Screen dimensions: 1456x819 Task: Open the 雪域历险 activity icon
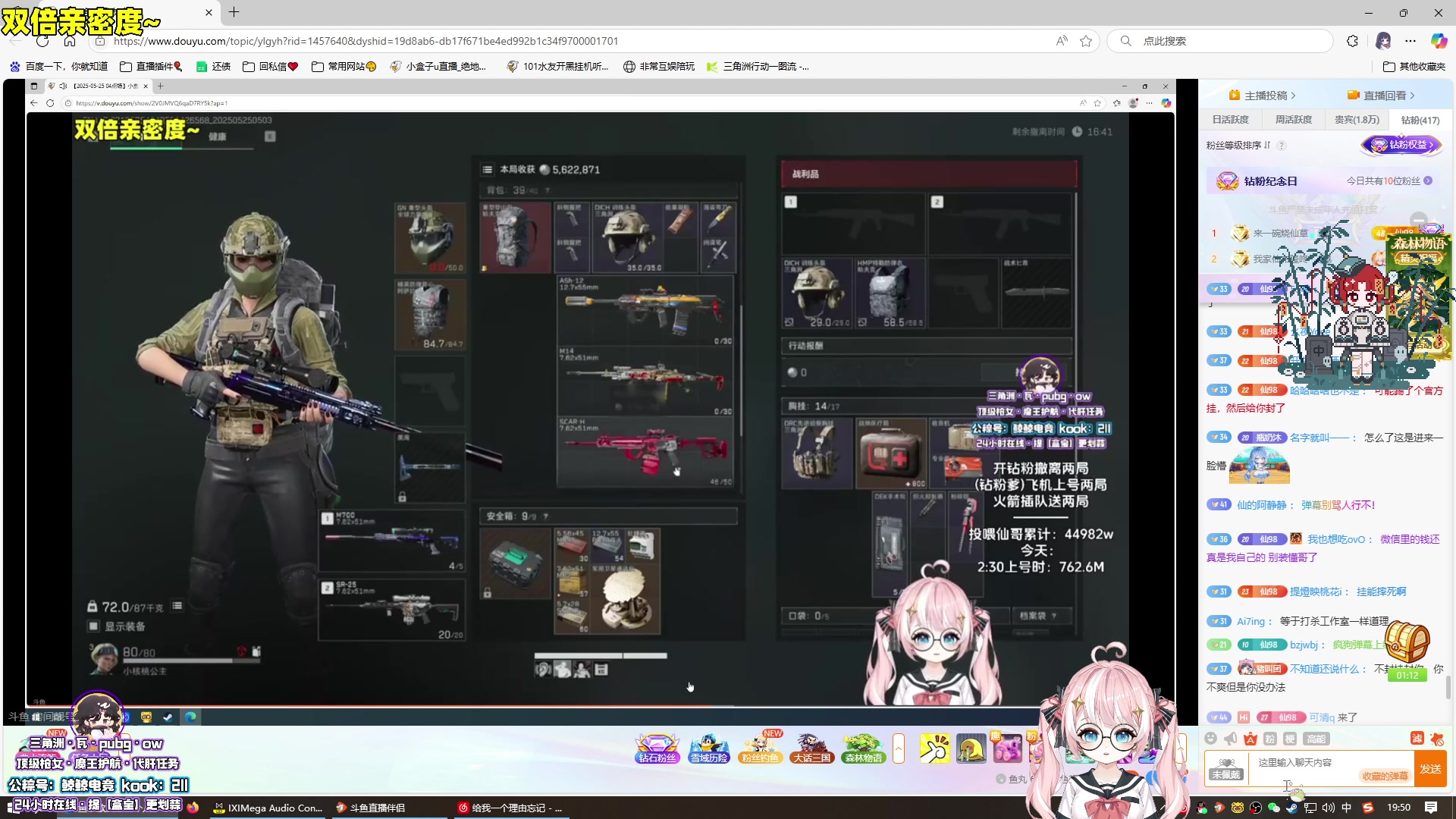(708, 748)
